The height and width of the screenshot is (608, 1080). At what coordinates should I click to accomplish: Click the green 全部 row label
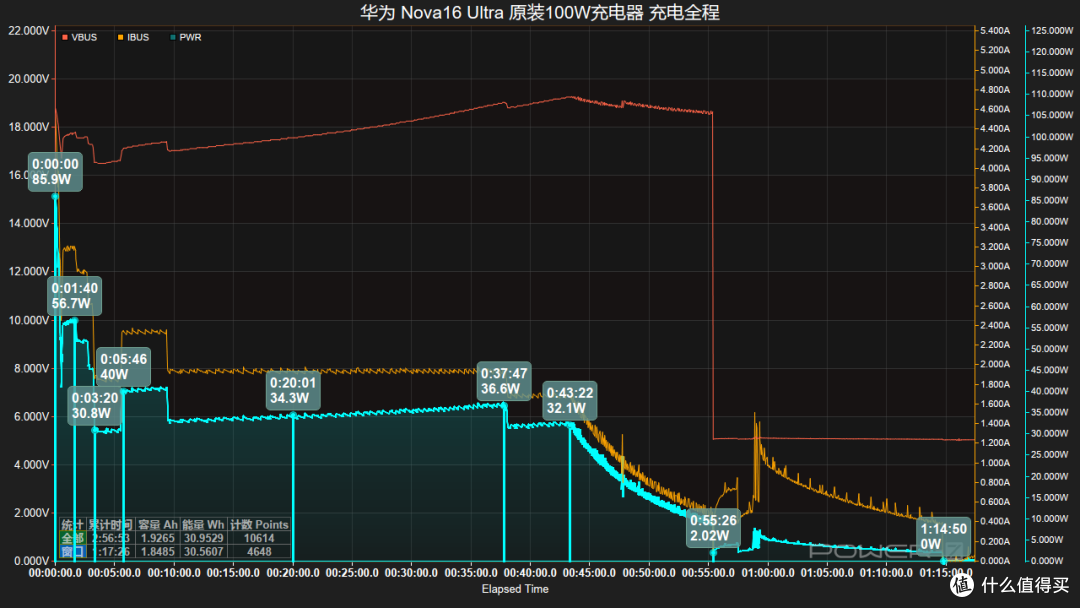coord(72,538)
